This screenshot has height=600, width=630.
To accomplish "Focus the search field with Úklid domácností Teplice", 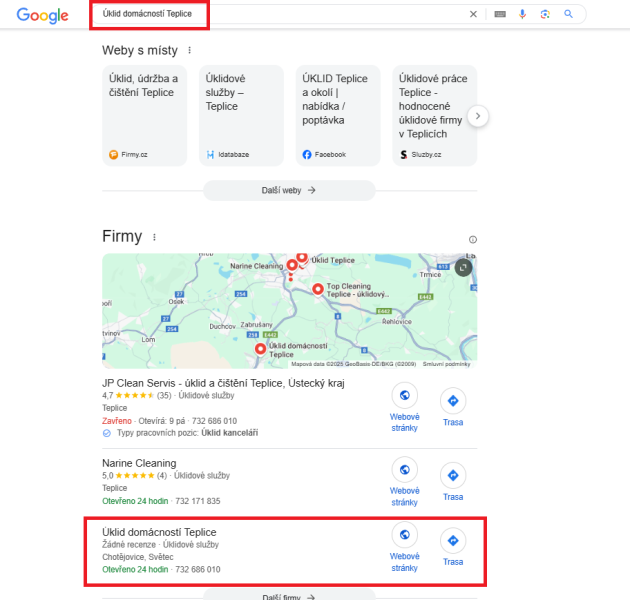I will pyautogui.click(x=277, y=14).
